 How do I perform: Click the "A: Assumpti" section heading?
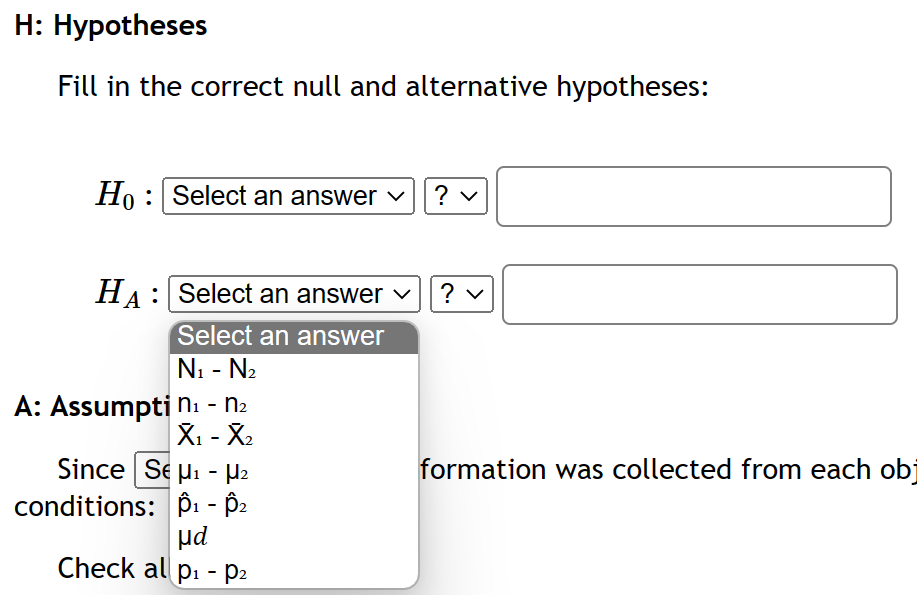pyautogui.click(x=90, y=406)
